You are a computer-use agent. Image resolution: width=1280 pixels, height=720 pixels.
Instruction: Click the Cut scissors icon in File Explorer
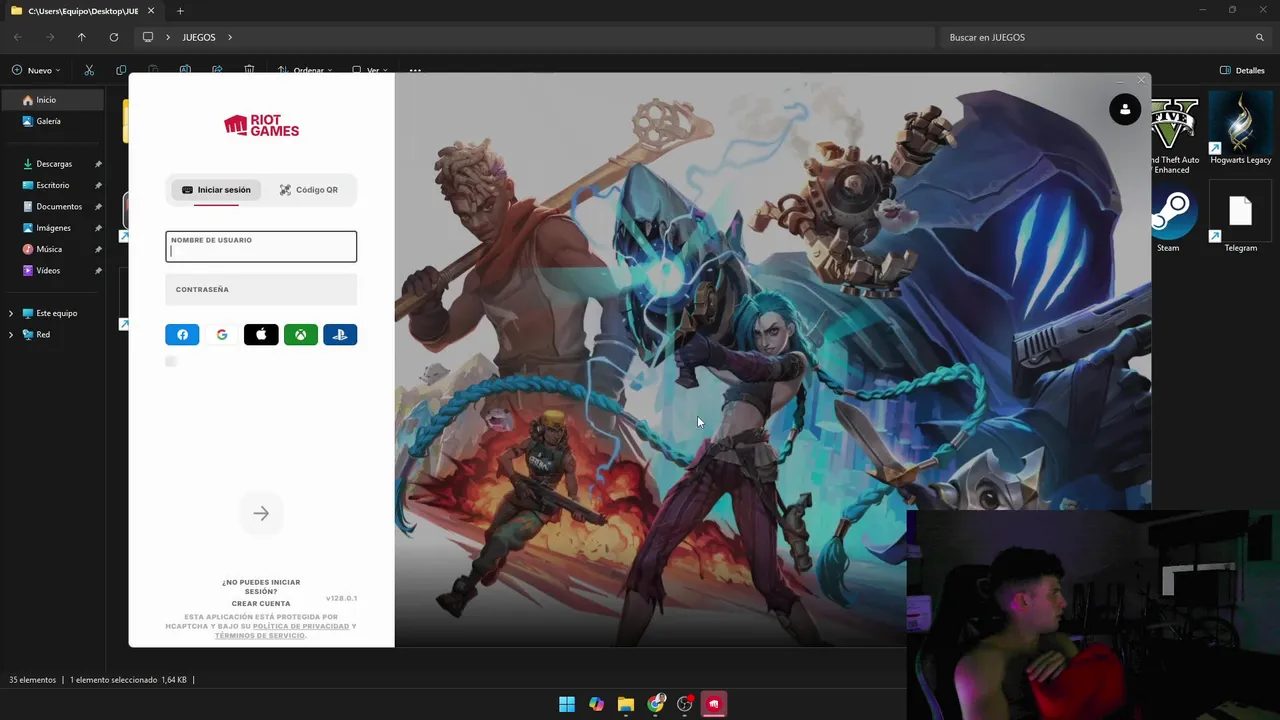(x=89, y=70)
